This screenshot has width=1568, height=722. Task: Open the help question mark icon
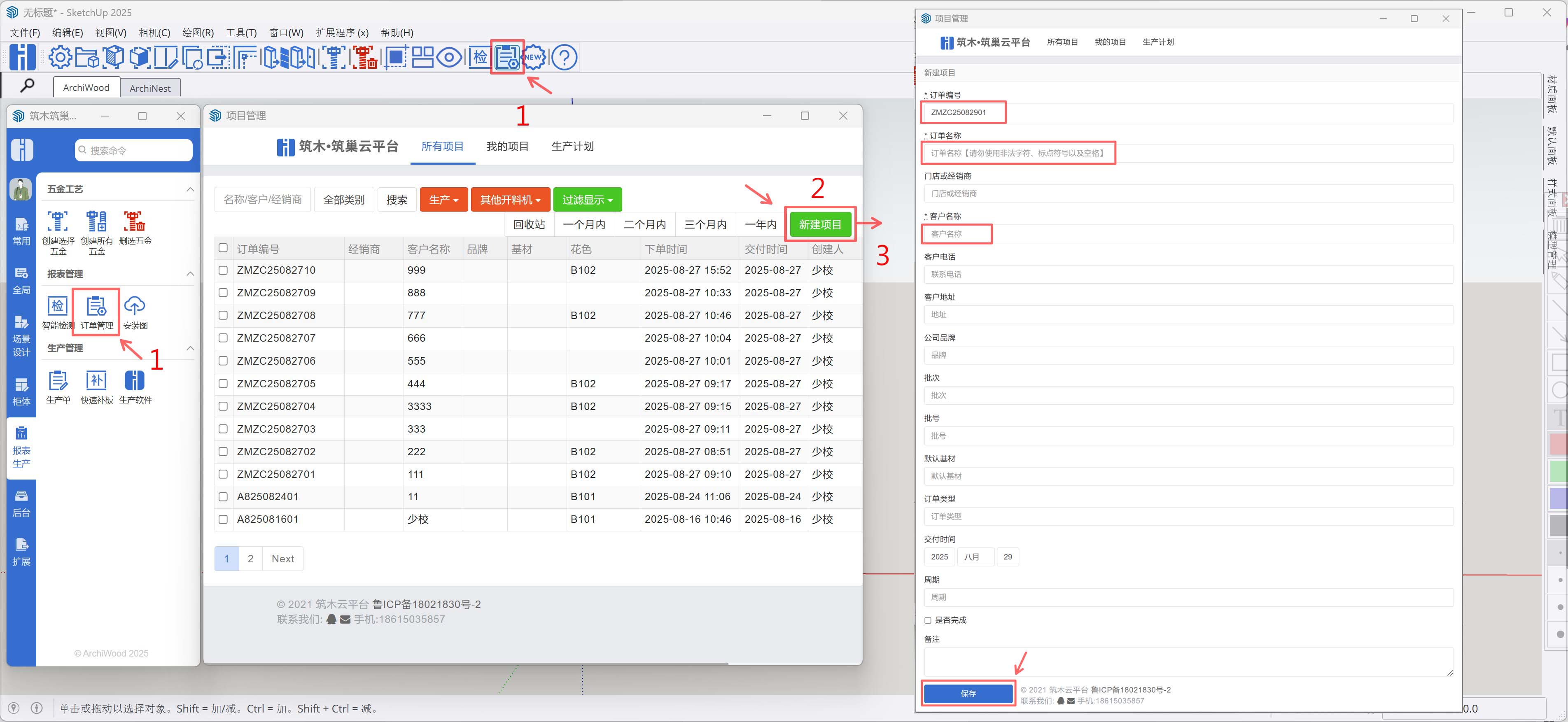coord(564,58)
